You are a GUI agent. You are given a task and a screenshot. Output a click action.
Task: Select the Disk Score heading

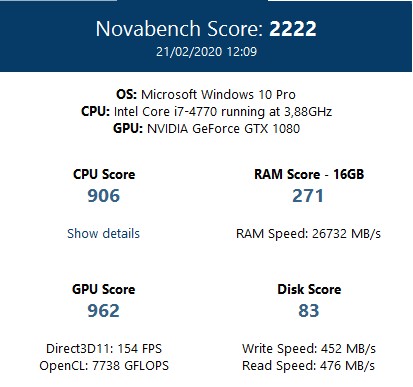[309, 289]
